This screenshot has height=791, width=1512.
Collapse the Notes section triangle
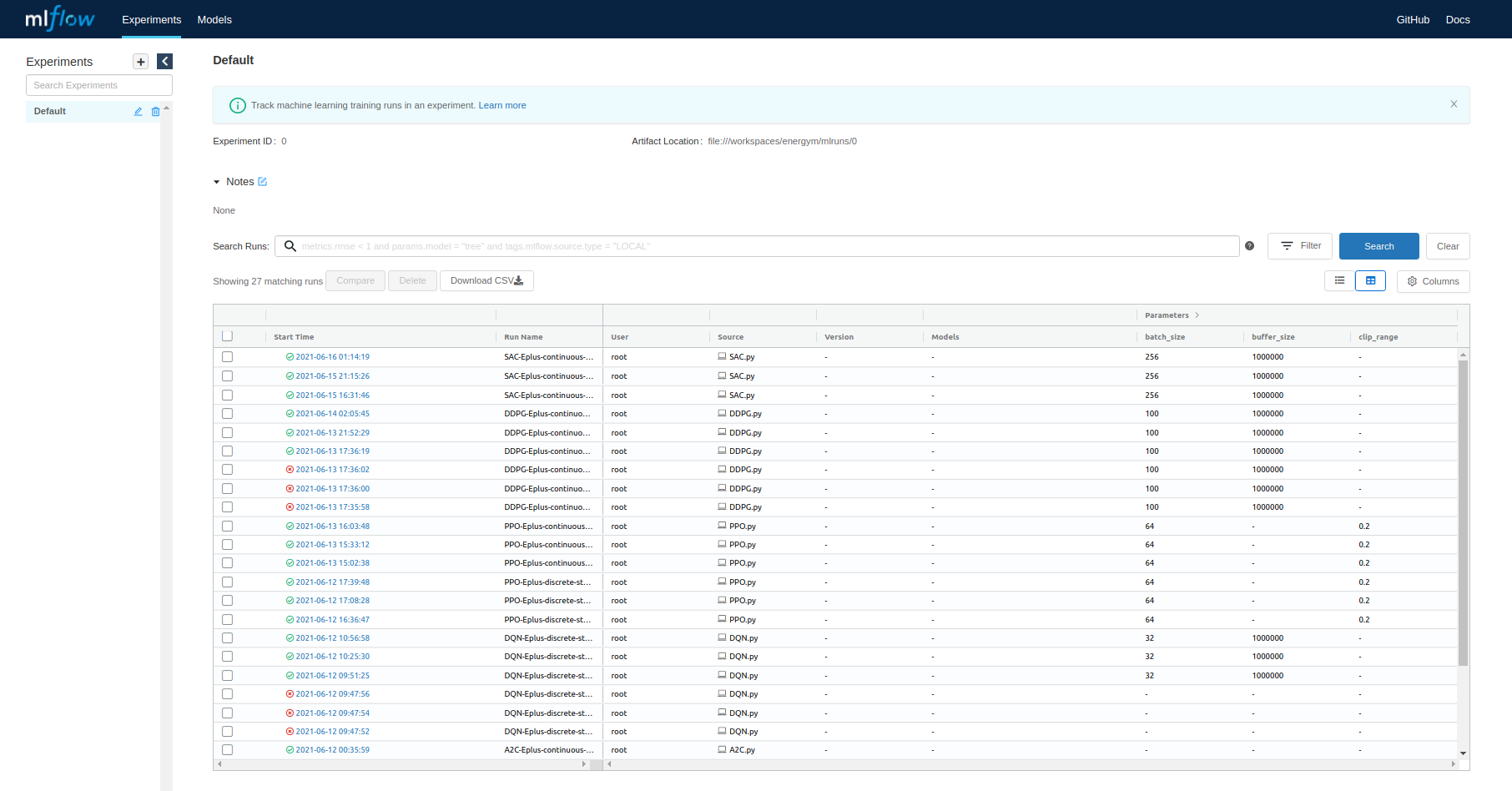(x=217, y=182)
